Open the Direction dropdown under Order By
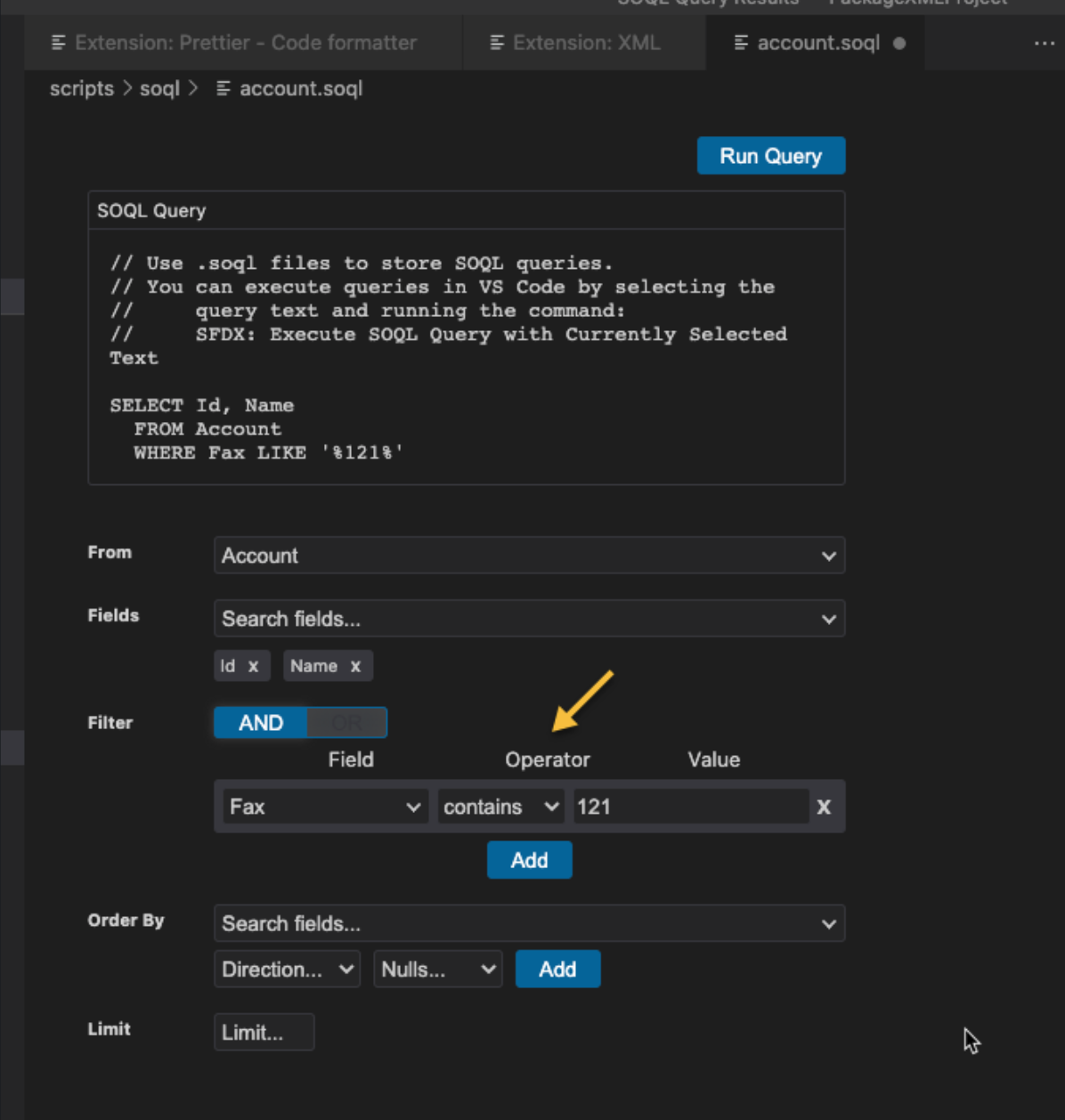Image resolution: width=1065 pixels, height=1120 pixels. pos(286,969)
